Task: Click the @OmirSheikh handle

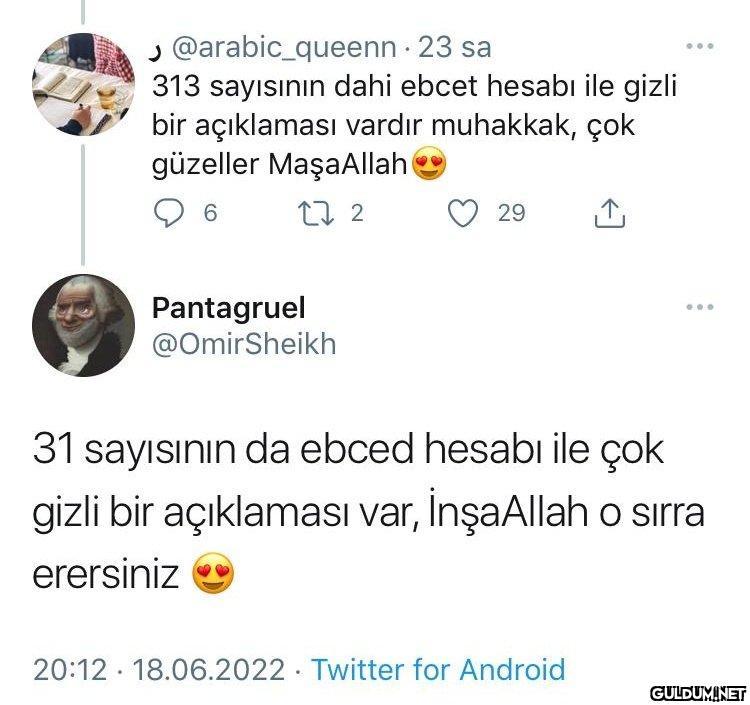Action: coord(244,344)
